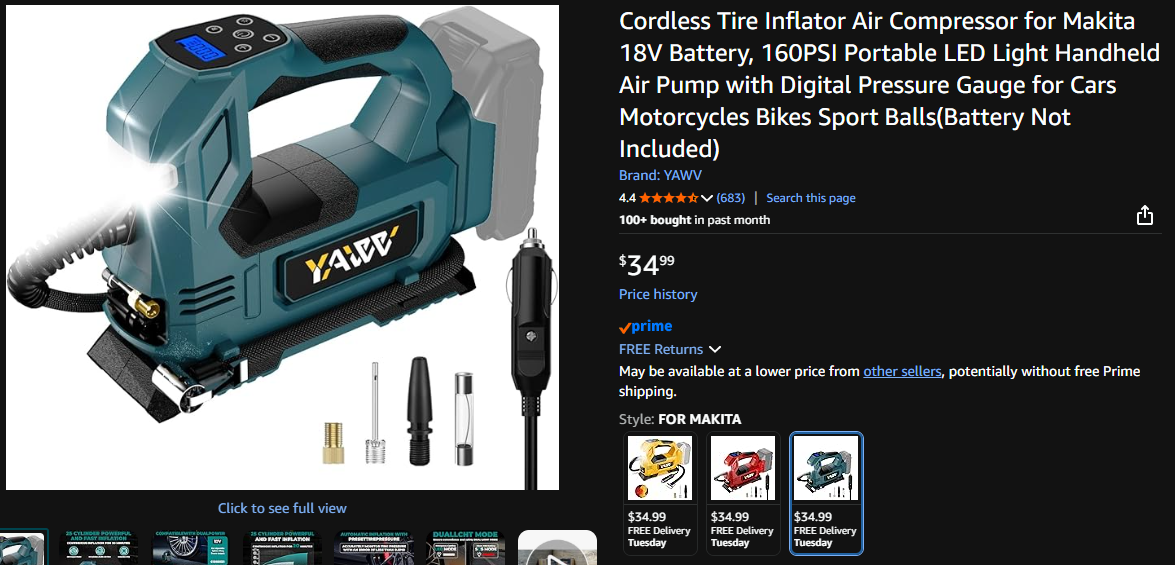
Task: Select the teal FOR MAKITA style
Action: coord(827,492)
